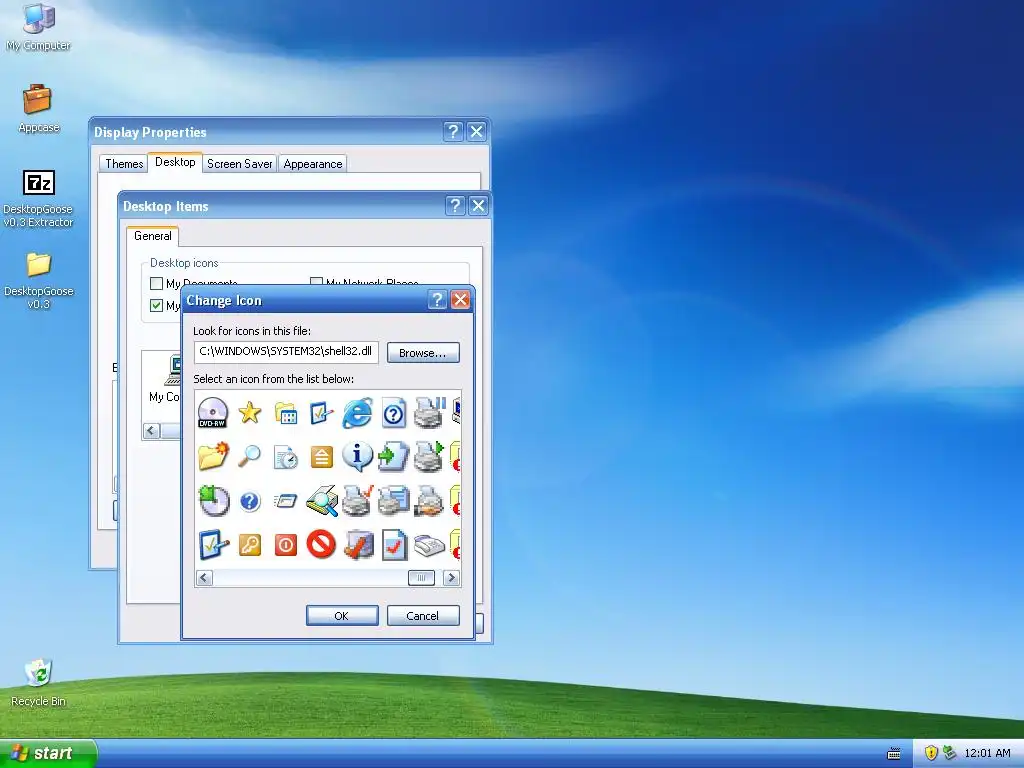The height and width of the screenshot is (768, 1024).
Task: Select the DVD-RW disc icon
Action: [212, 413]
